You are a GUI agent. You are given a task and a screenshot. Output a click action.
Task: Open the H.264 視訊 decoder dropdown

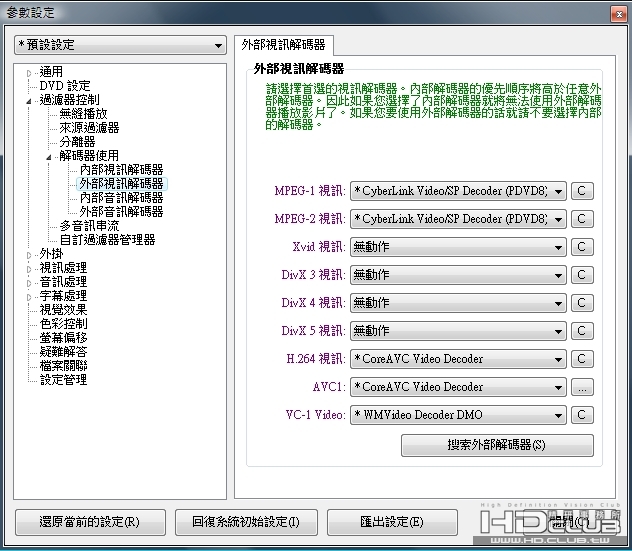pyautogui.click(x=458, y=359)
